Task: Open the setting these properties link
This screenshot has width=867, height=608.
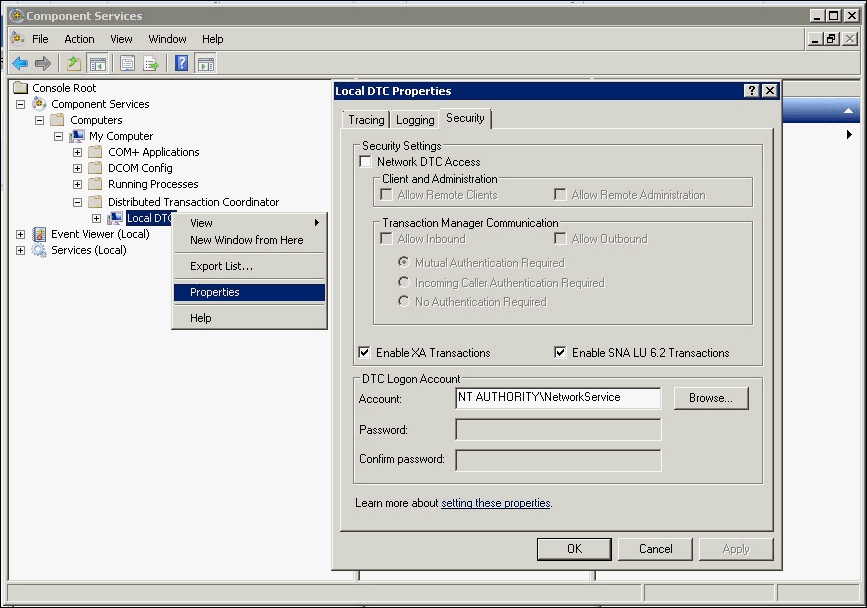Action: point(495,503)
